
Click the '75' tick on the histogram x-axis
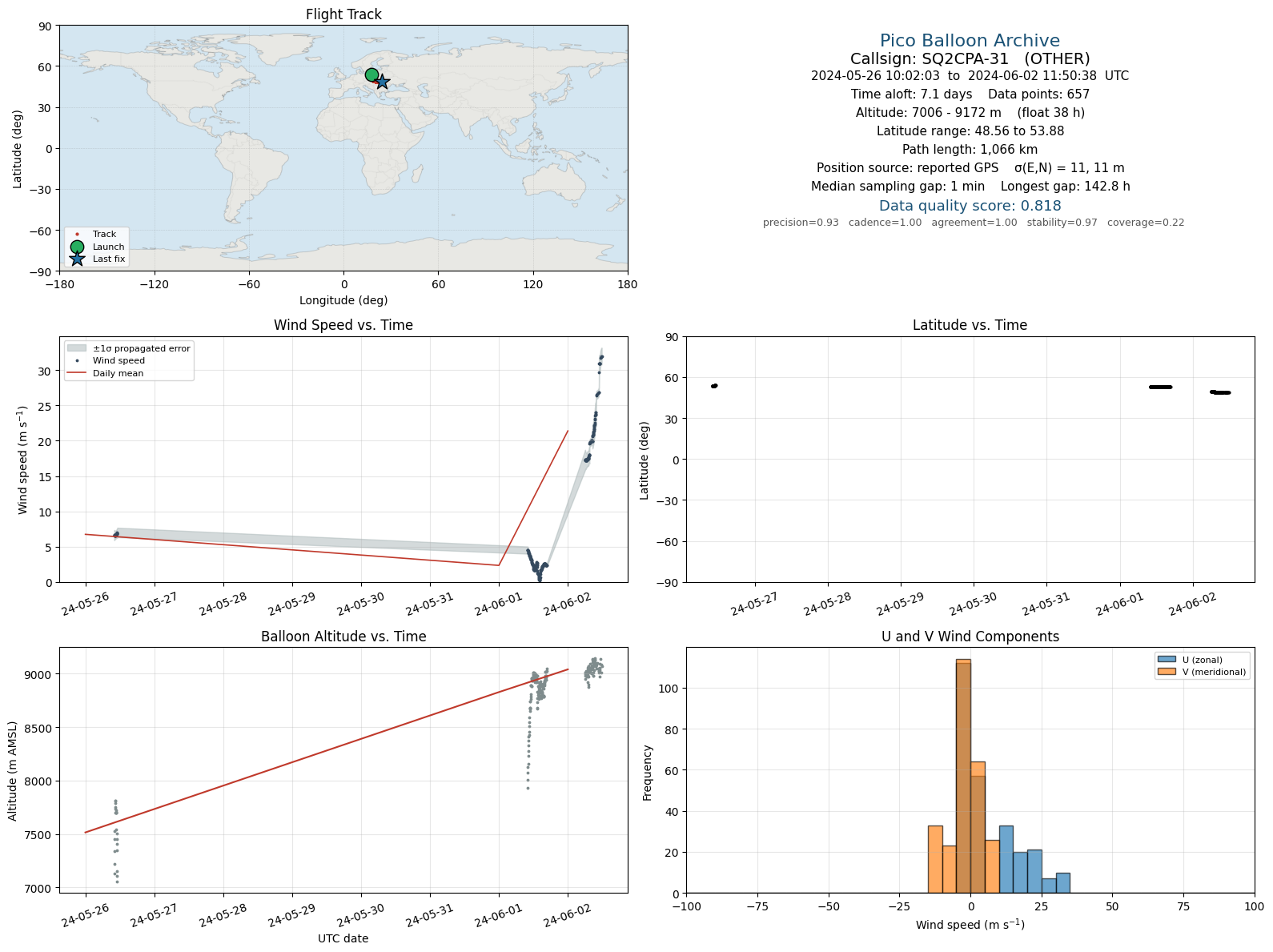coord(1183,906)
